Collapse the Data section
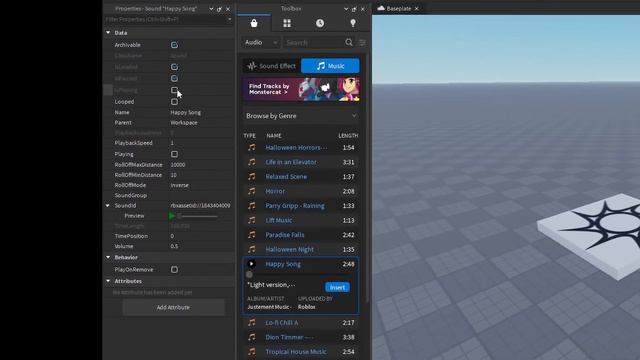This screenshot has width=640, height=360. [x=108, y=33]
